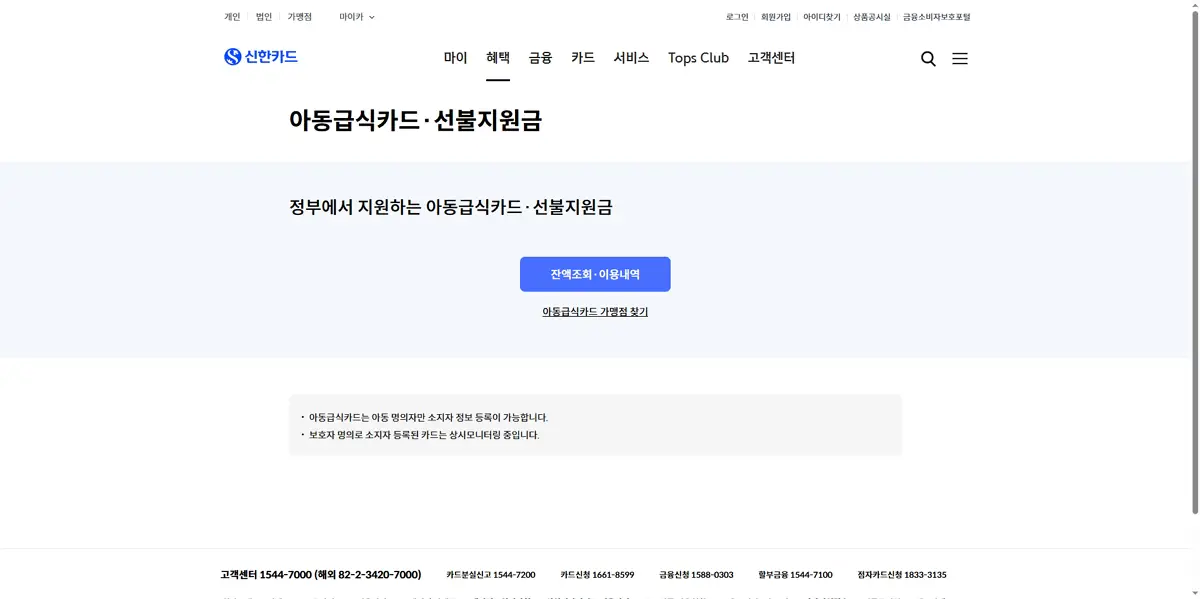Viewport: 1200px width, 599px height.
Task: Click the 보호자 명의로 notice line
Action: (424, 435)
